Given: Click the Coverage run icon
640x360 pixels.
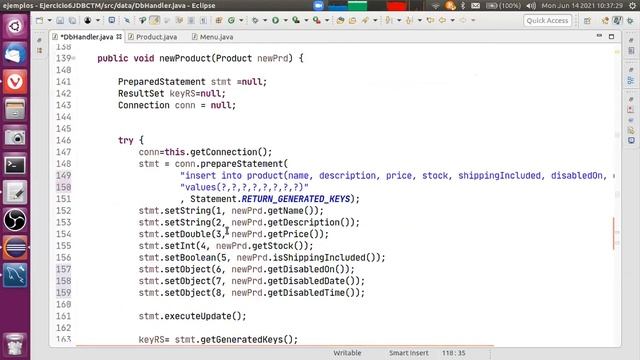Looking at the screenshot, I should click(x=296, y=20).
